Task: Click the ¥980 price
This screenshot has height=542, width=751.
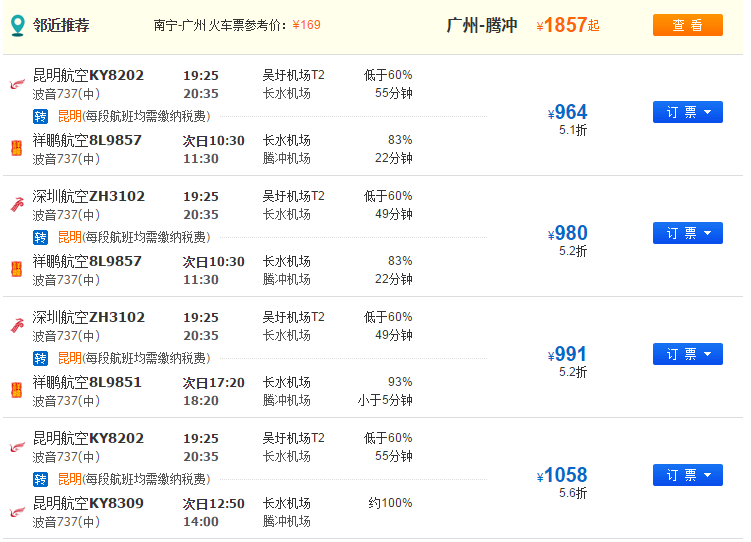Action: click(x=568, y=234)
